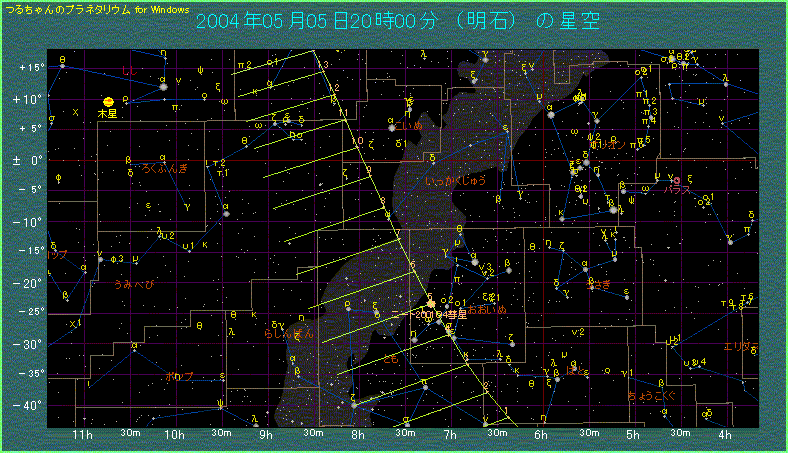Click the Rigel star in Orion
The width and height of the screenshot is (788, 453).
tap(612, 209)
